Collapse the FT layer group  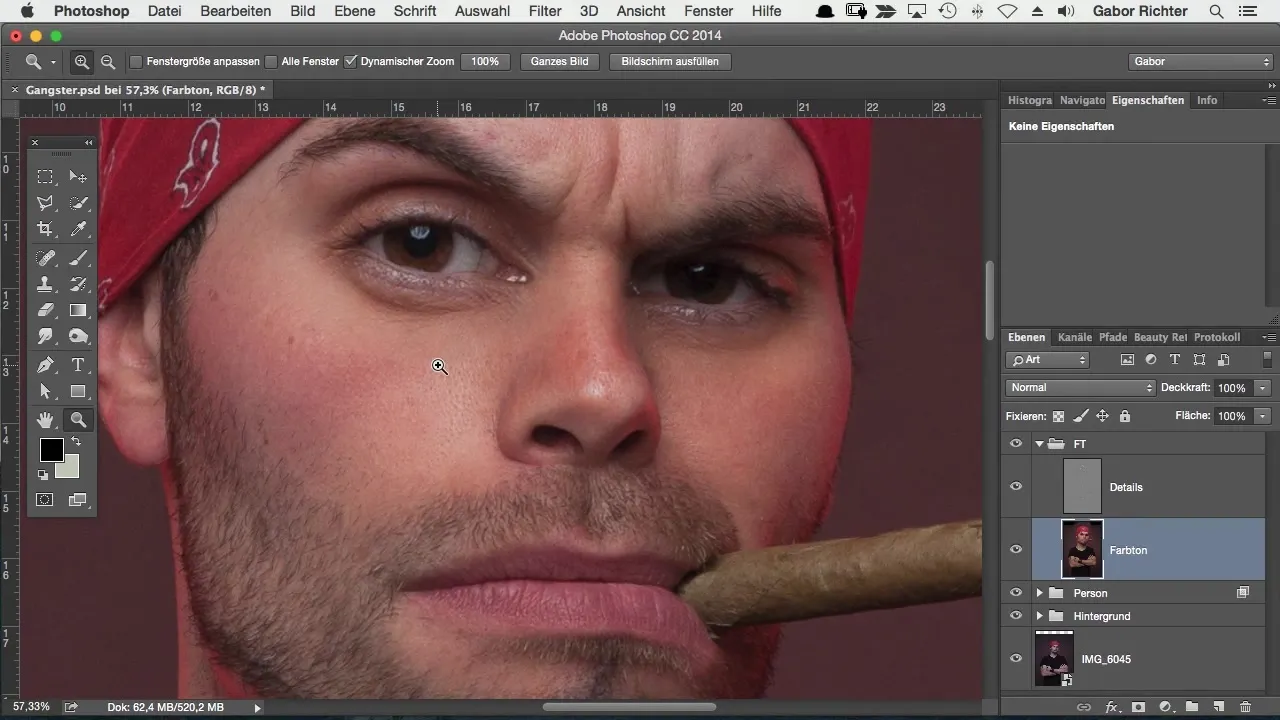click(1040, 444)
